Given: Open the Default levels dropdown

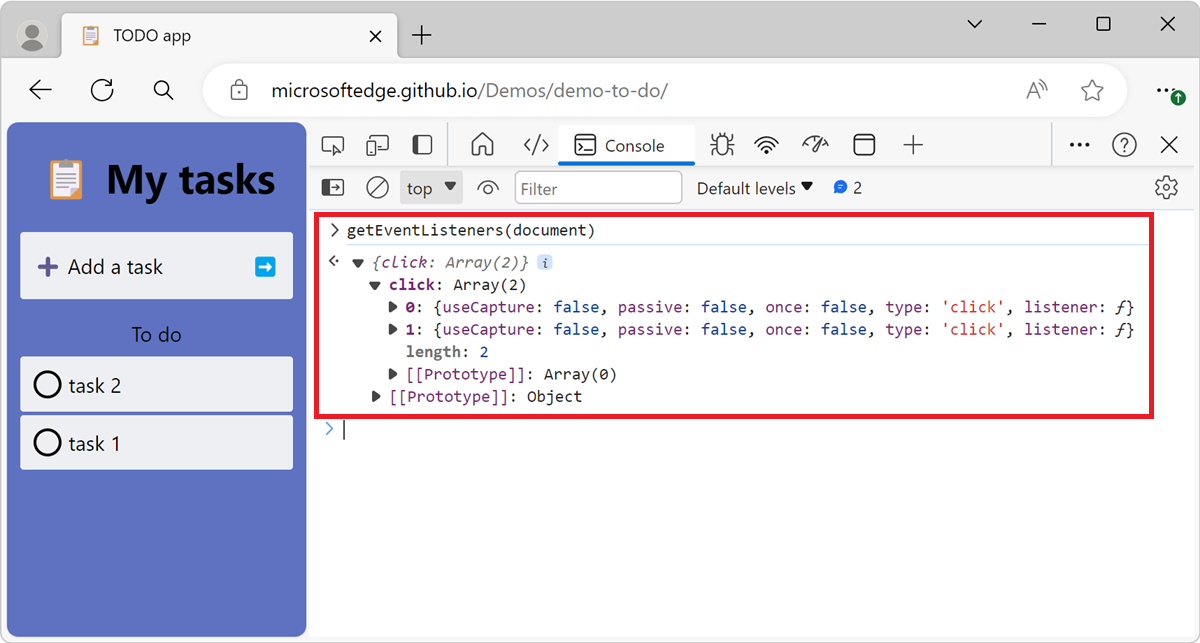Looking at the screenshot, I should 754,187.
